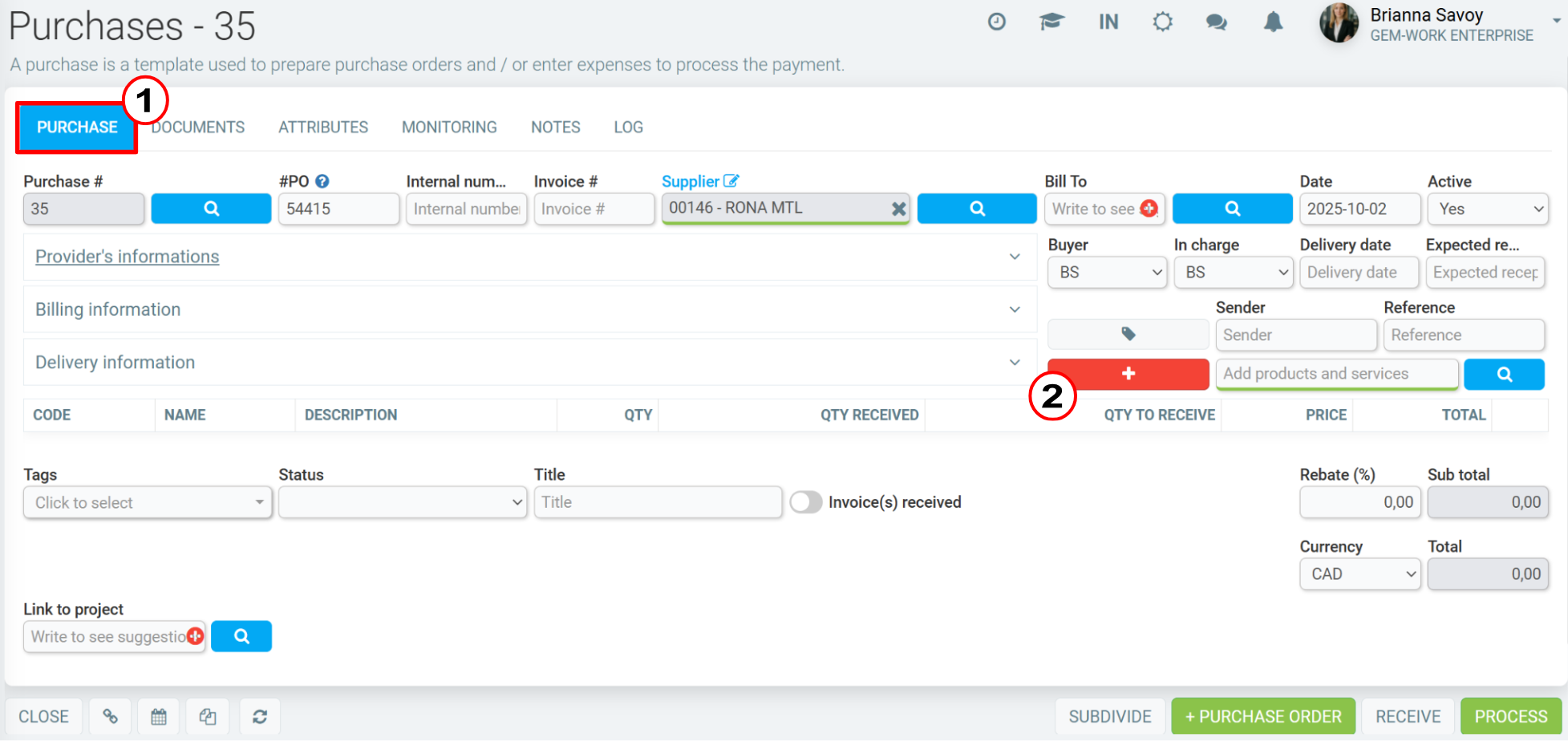Click the refresh arrows icon in bottom toolbar
Screen dimensions: 1568x742
pyautogui.click(x=260, y=716)
